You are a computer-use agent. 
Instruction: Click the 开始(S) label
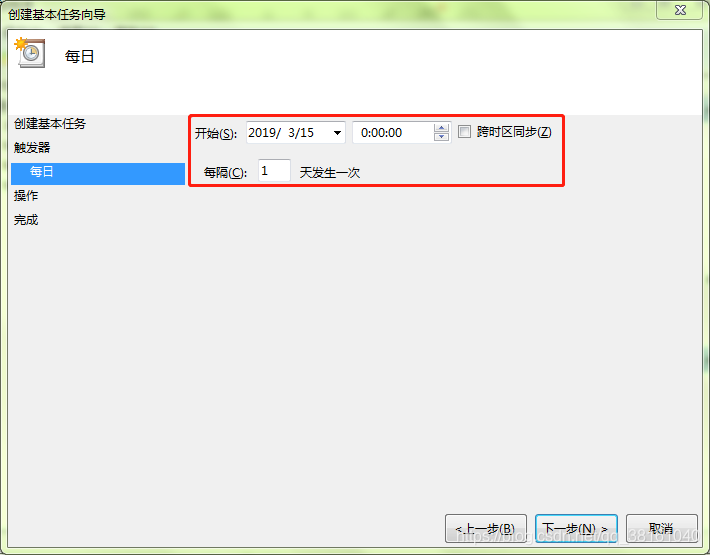click(x=216, y=134)
